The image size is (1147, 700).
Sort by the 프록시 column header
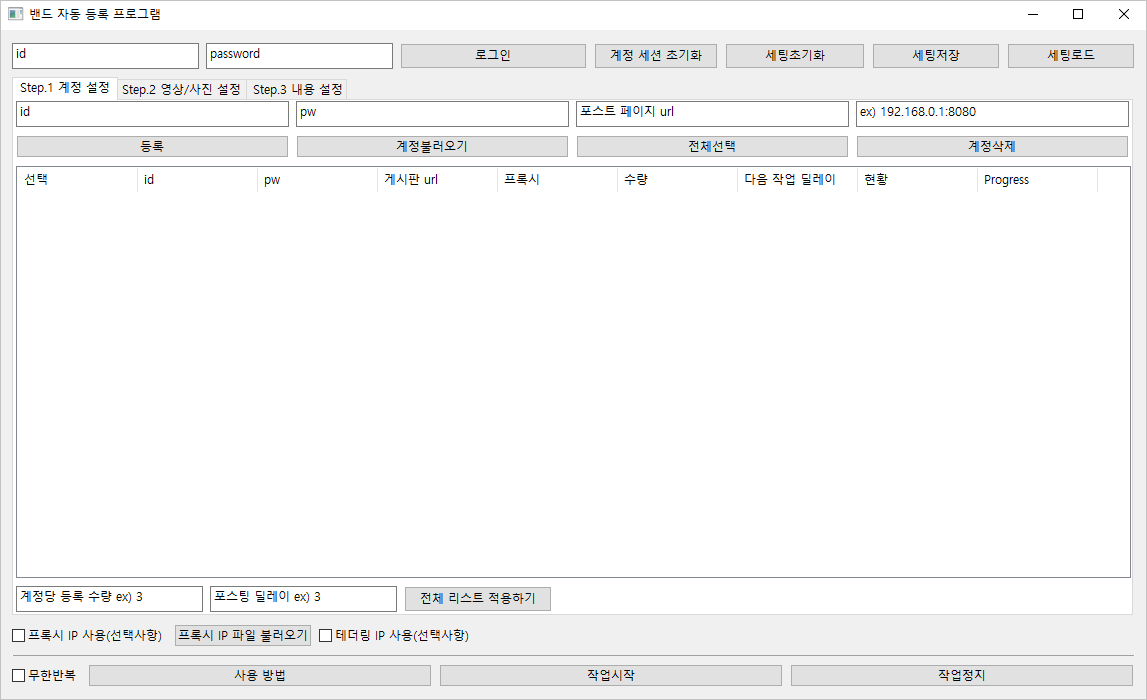pos(556,180)
